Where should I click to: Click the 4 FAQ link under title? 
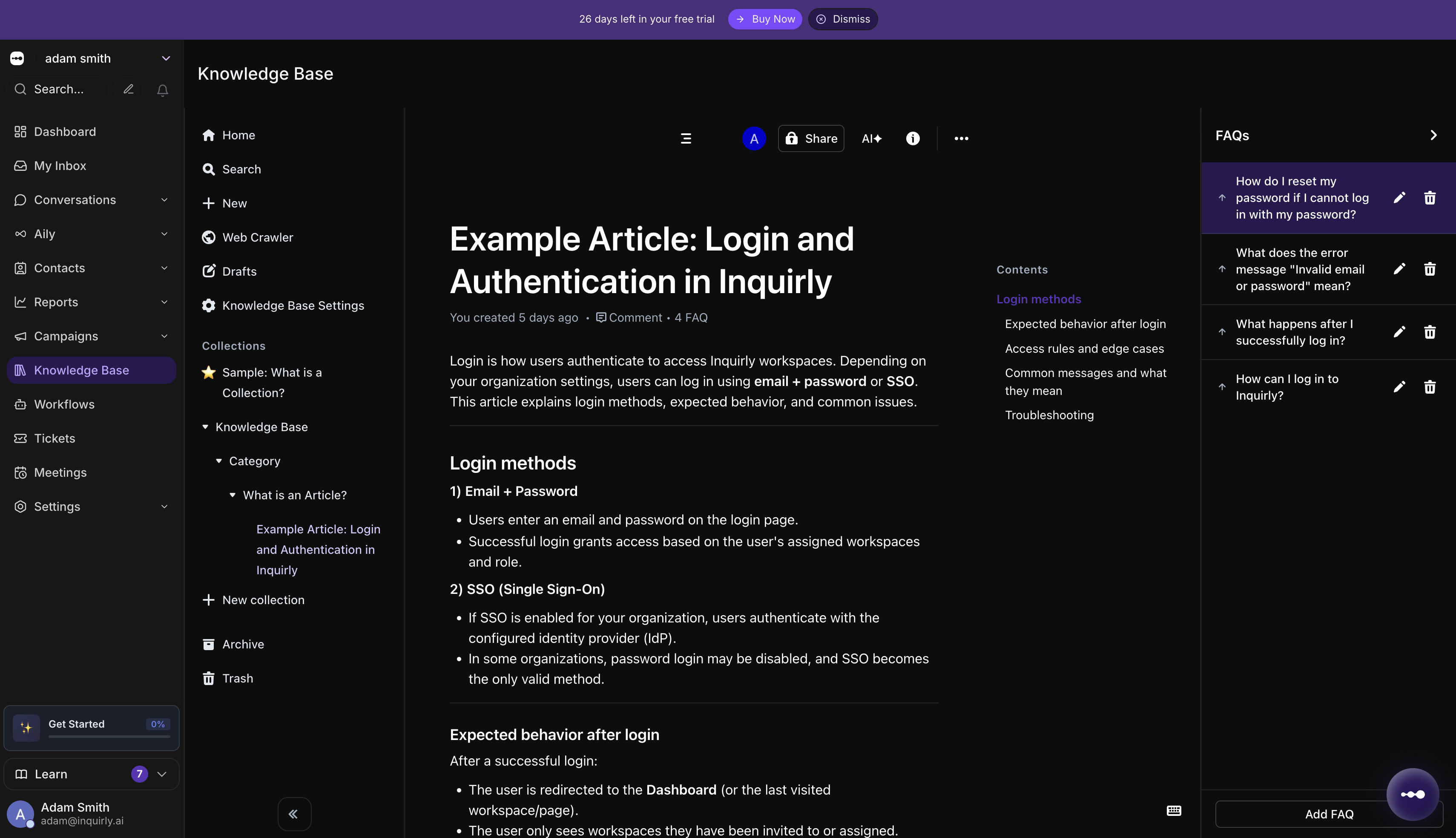[x=691, y=318]
